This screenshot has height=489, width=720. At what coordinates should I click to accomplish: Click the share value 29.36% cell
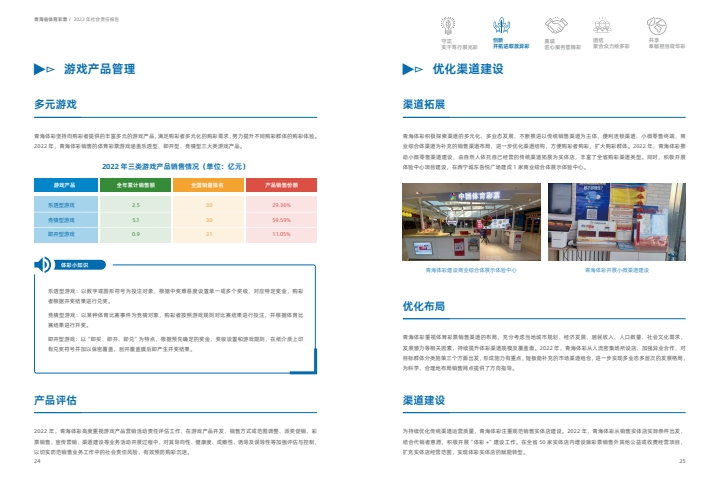click(x=281, y=205)
